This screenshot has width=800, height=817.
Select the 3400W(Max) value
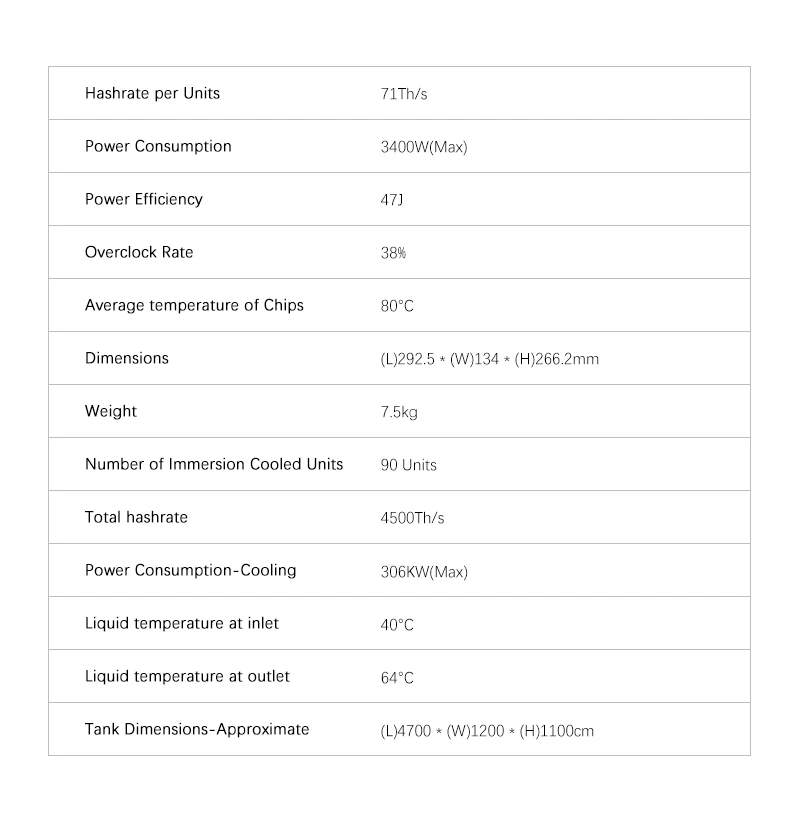click(424, 147)
